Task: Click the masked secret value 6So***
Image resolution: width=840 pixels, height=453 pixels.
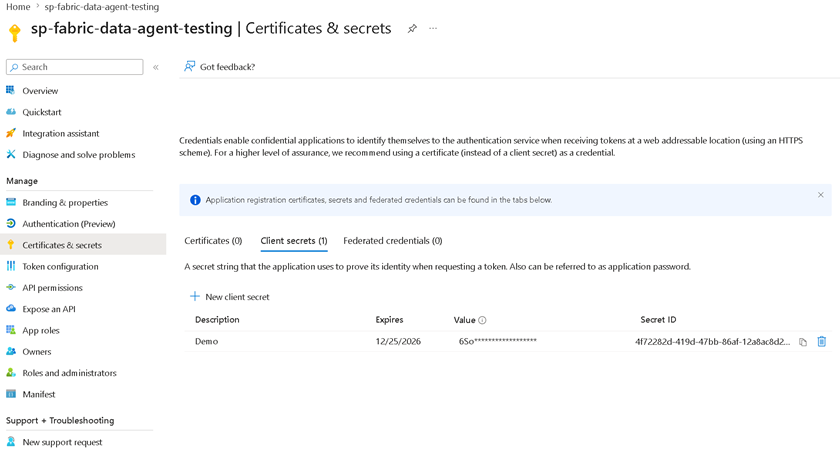Action: click(x=497, y=341)
